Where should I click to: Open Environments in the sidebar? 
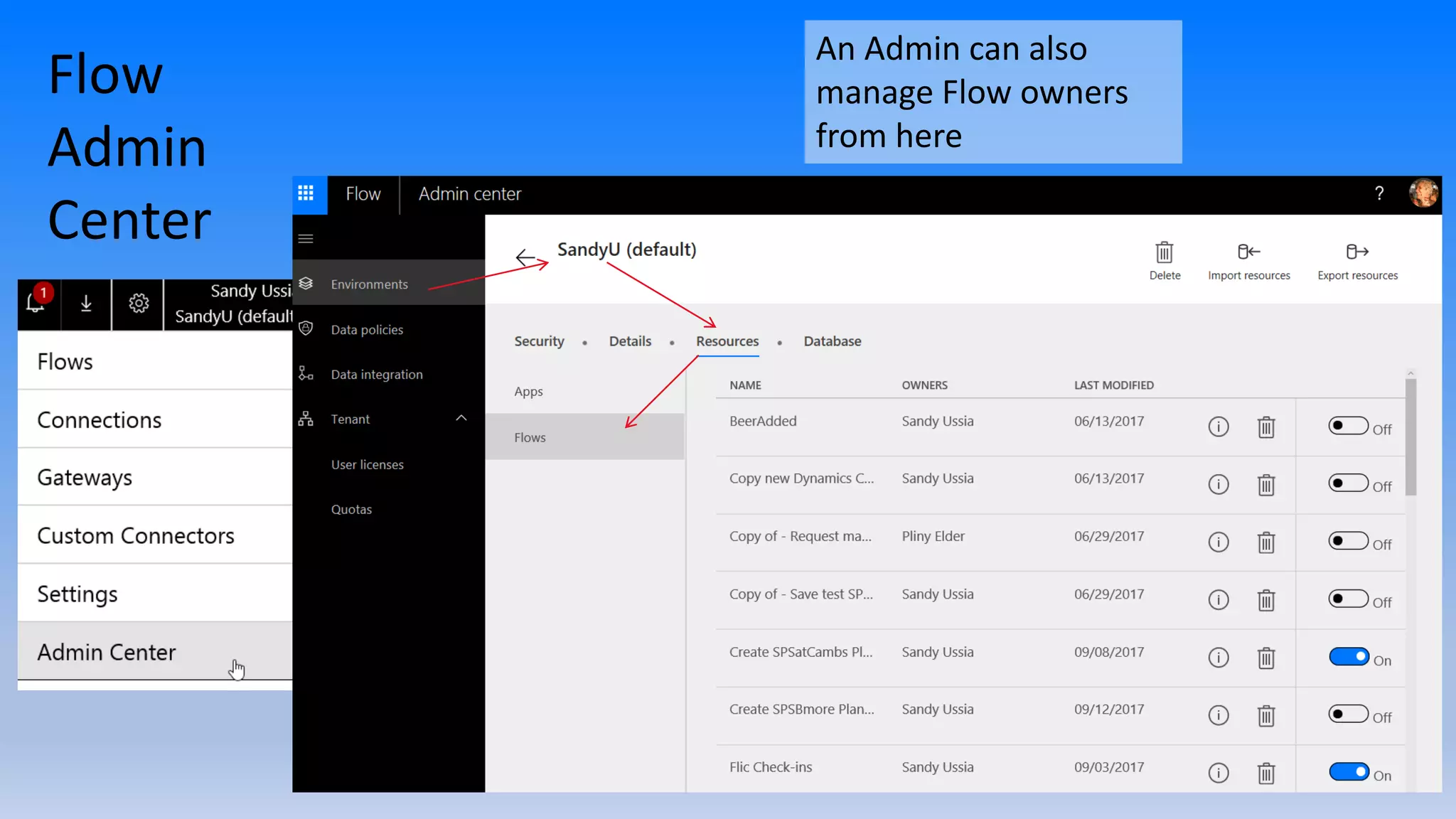(388, 284)
